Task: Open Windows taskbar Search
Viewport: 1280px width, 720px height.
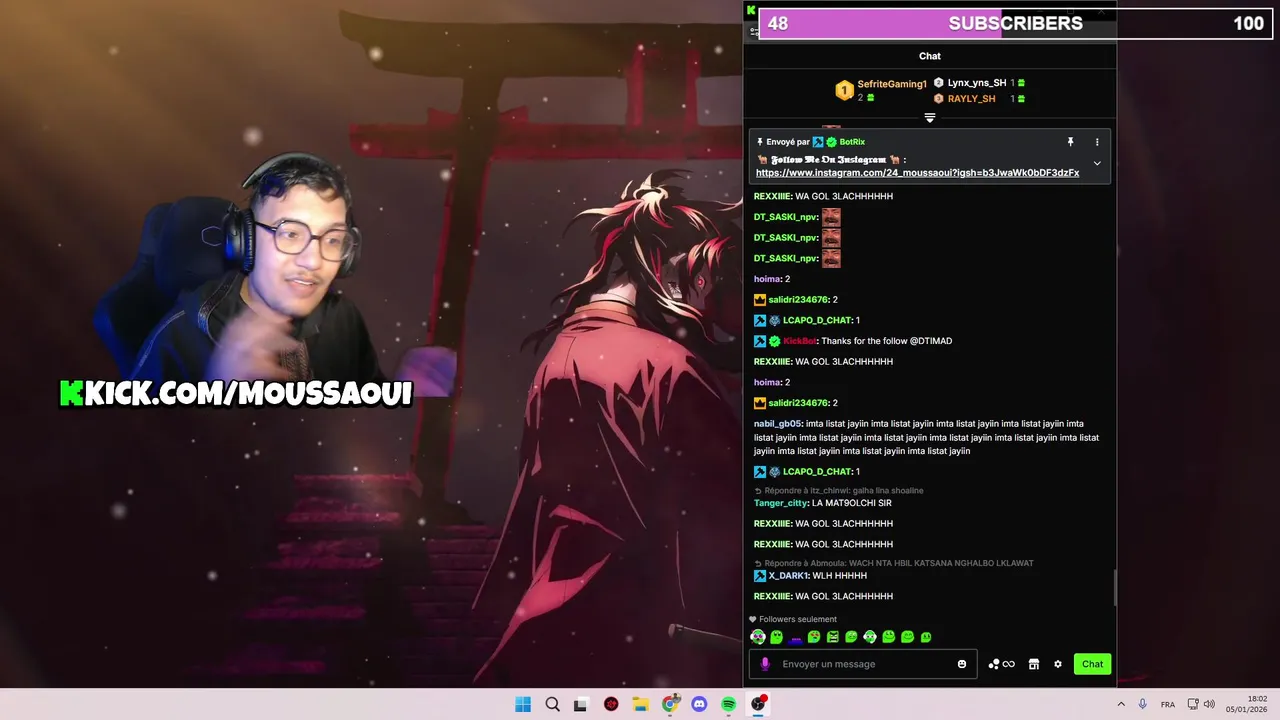Action: pyautogui.click(x=552, y=704)
